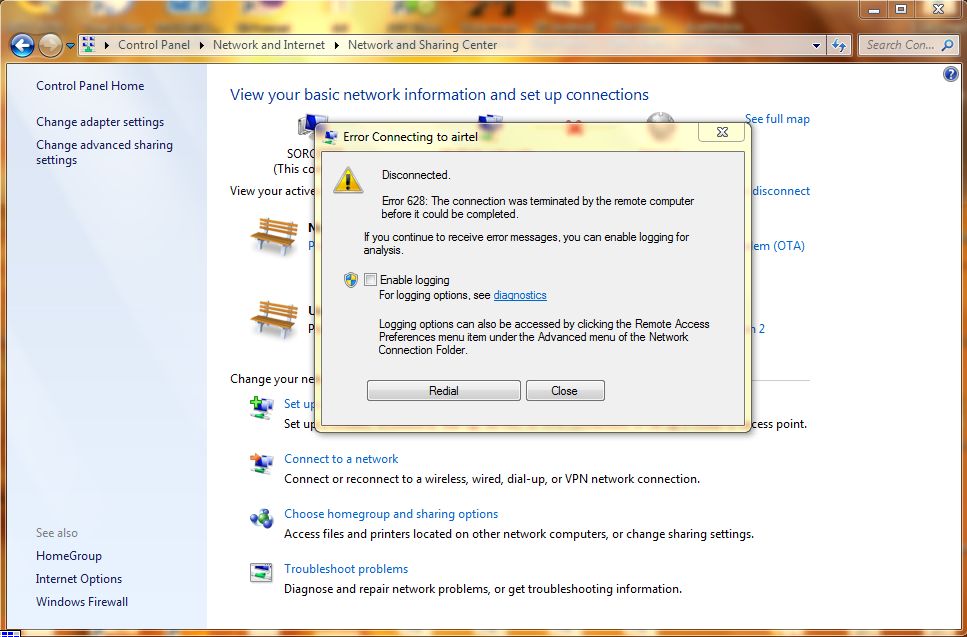Click the Back navigation arrow
967x637 pixels.
coord(22,45)
